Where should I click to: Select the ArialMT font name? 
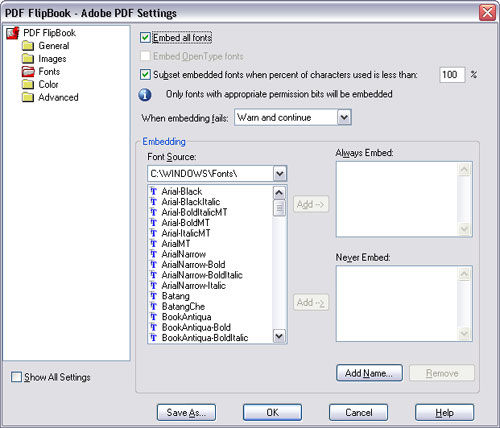click(x=176, y=244)
